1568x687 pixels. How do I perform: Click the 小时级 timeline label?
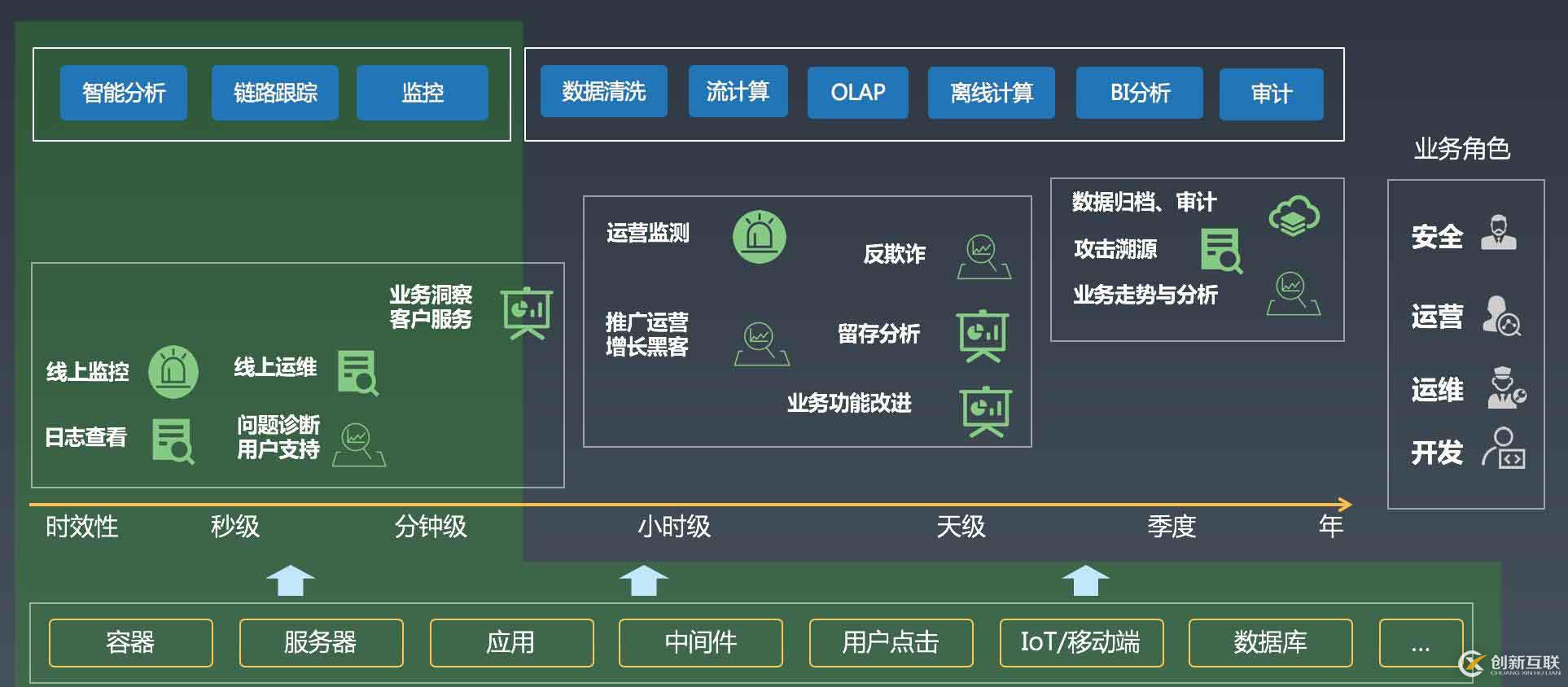[x=674, y=527]
